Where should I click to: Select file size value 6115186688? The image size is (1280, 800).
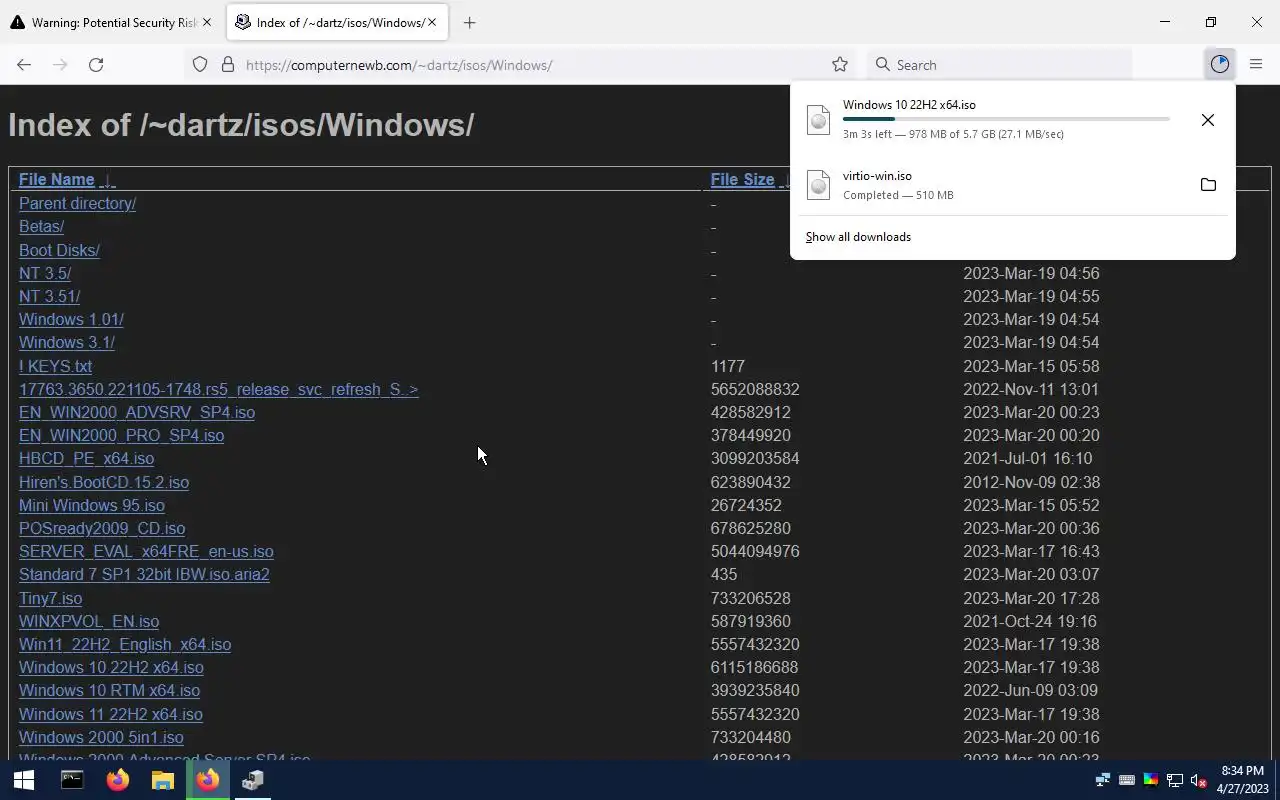click(754, 667)
